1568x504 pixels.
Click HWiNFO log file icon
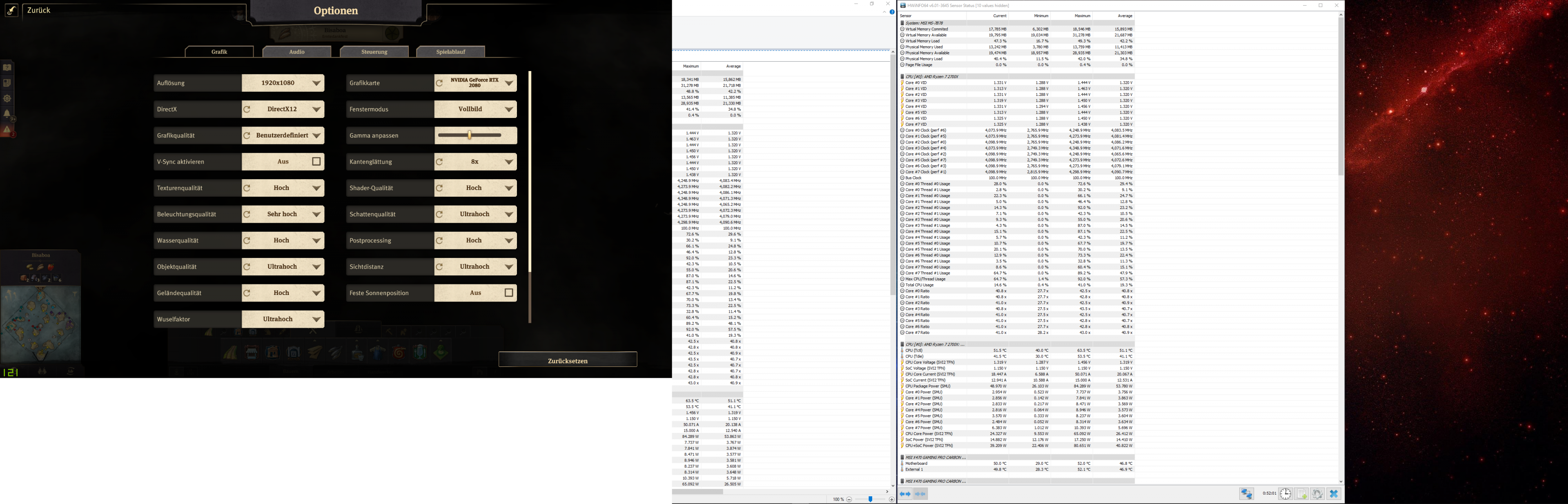coord(1301,494)
